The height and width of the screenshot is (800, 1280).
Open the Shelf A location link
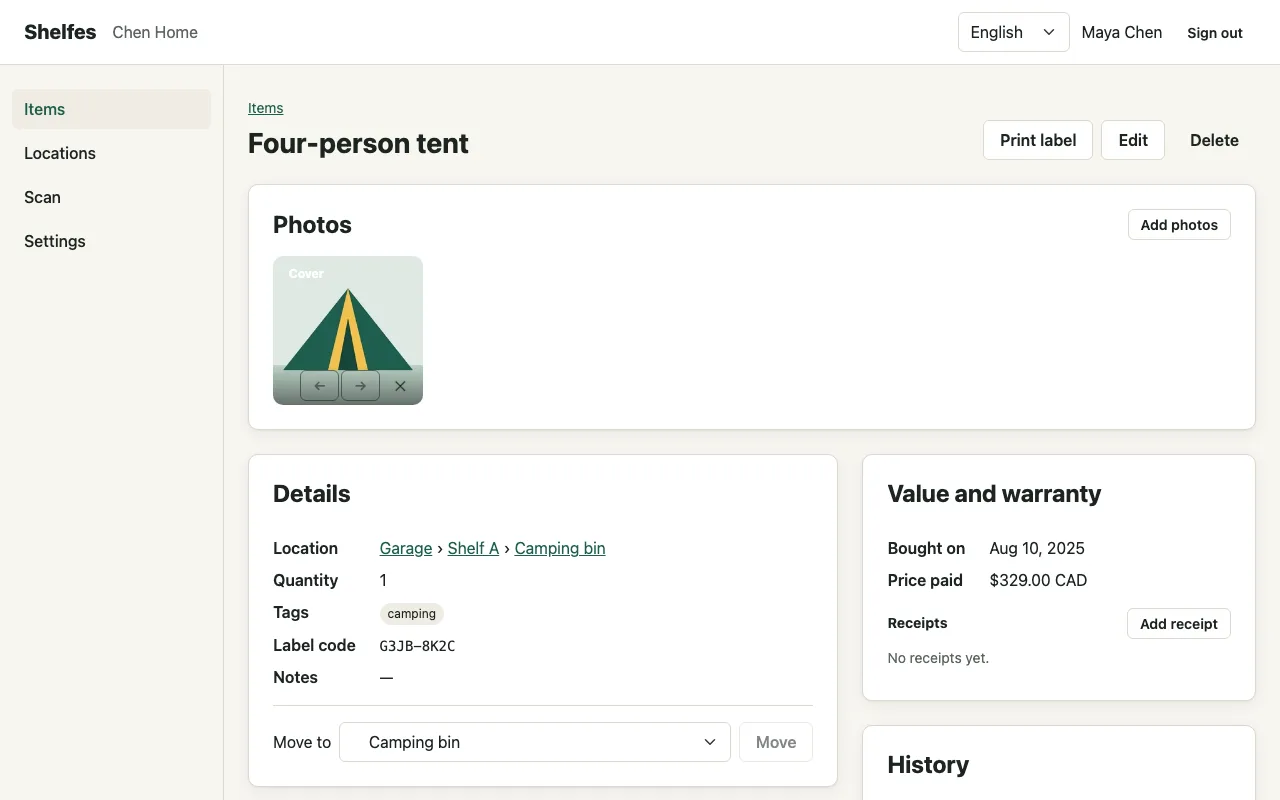(x=473, y=548)
